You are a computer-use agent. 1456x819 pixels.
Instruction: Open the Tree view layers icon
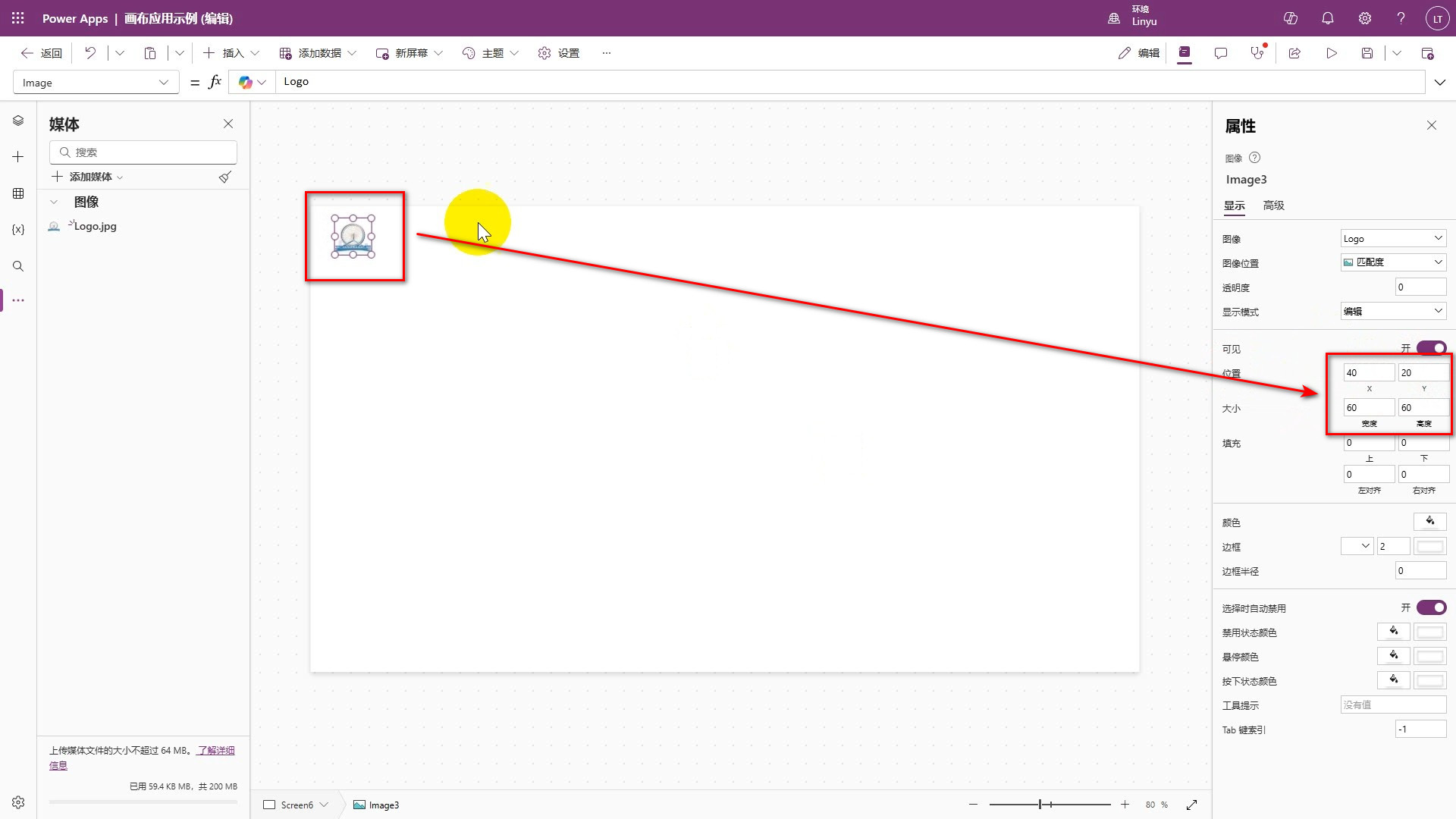18,121
